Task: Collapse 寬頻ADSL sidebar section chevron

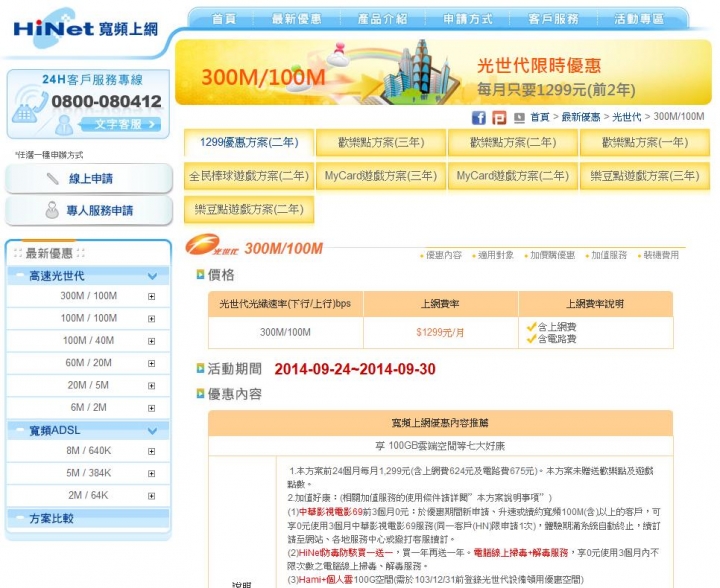Action: [x=152, y=431]
